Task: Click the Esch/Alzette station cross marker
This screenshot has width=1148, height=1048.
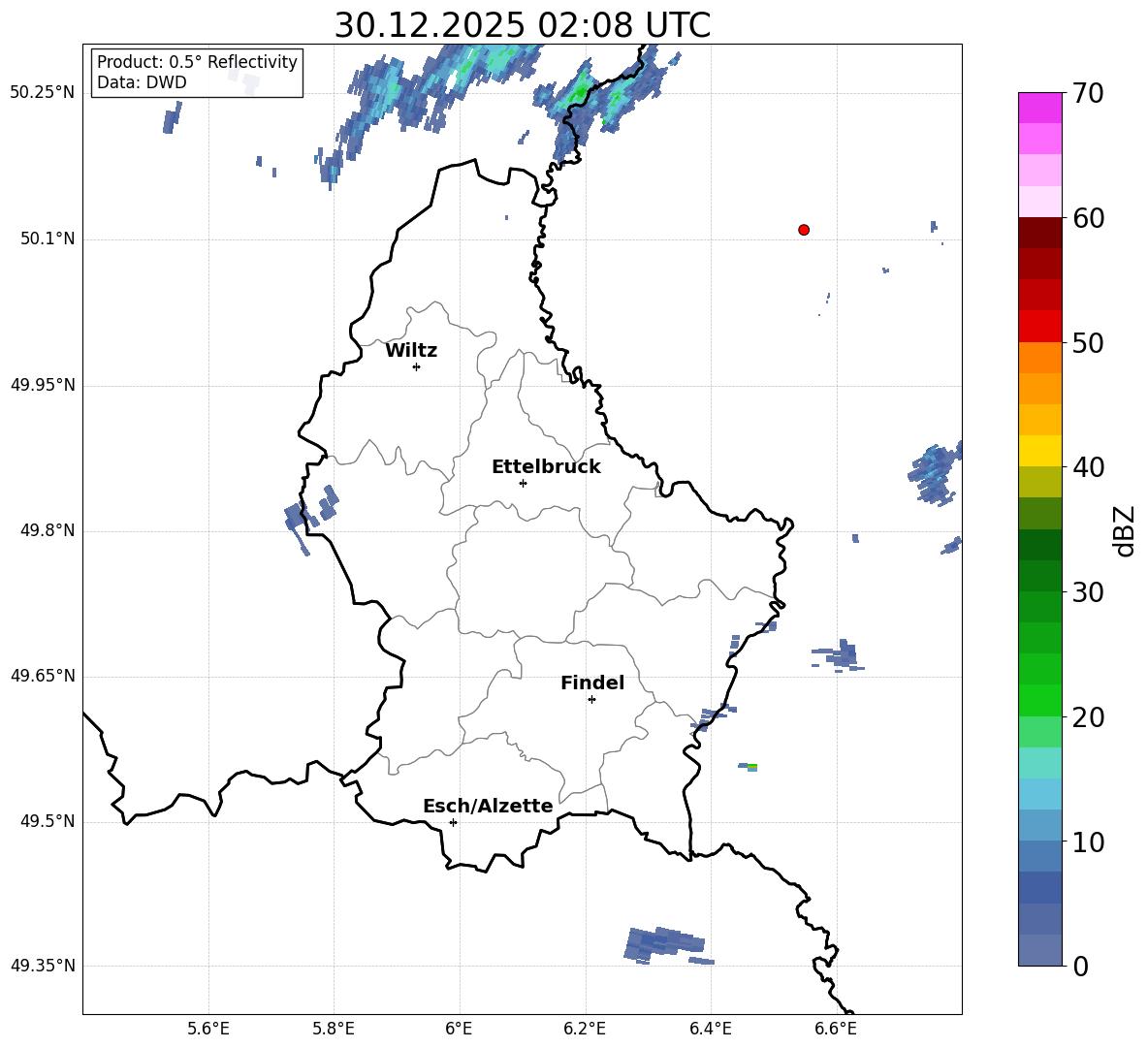Action: (453, 822)
